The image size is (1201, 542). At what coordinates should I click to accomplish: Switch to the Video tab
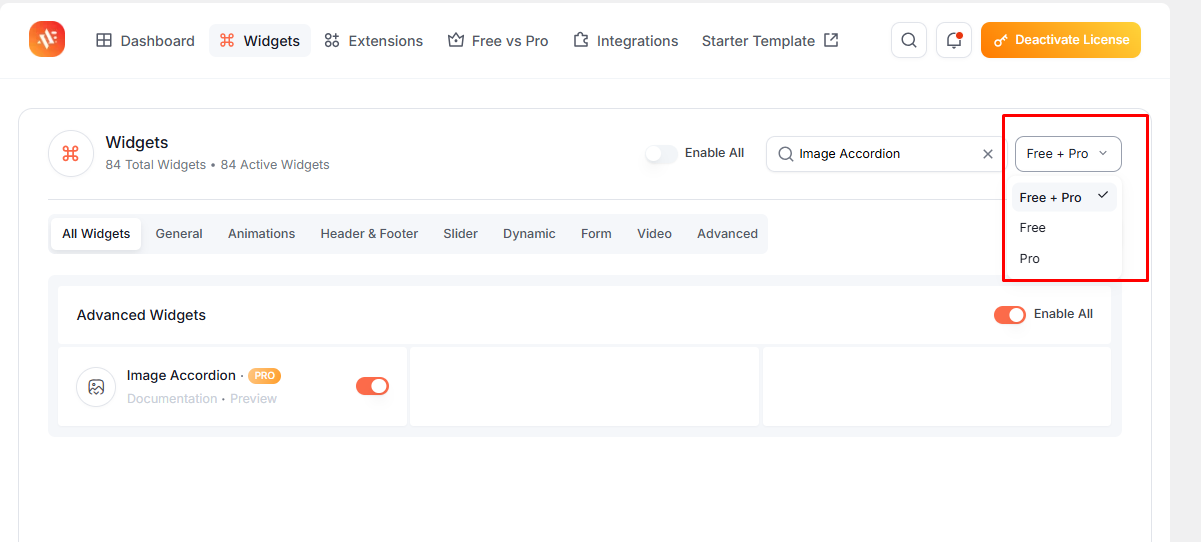[654, 234]
